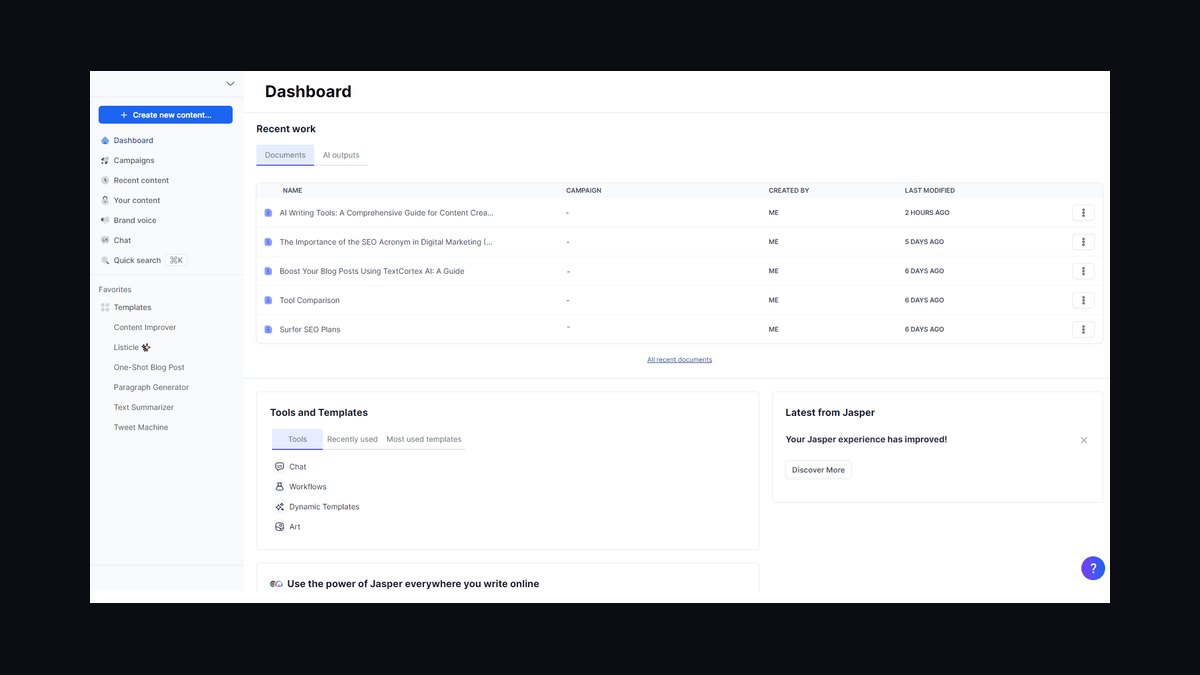This screenshot has height=675, width=1200.
Task: Open the All recent documents link
Action: [x=680, y=360]
